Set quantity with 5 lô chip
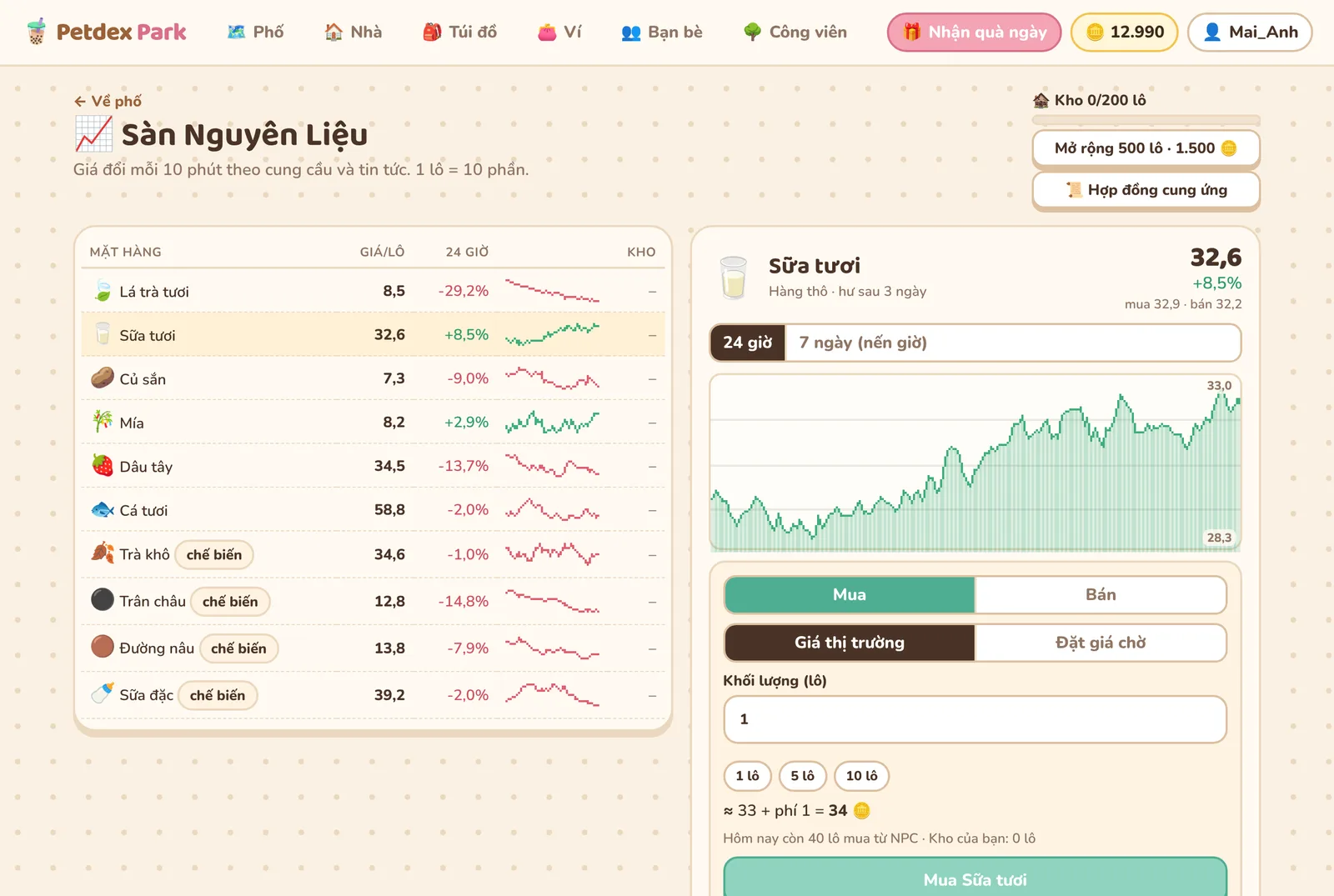This screenshot has height=896, width=1334. [x=803, y=776]
